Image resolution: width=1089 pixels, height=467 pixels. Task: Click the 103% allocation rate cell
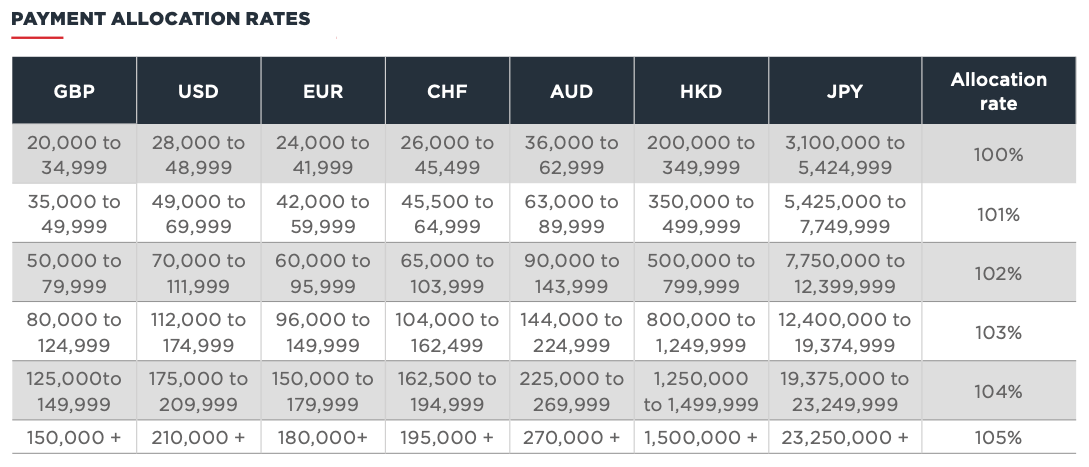click(x=998, y=332)
